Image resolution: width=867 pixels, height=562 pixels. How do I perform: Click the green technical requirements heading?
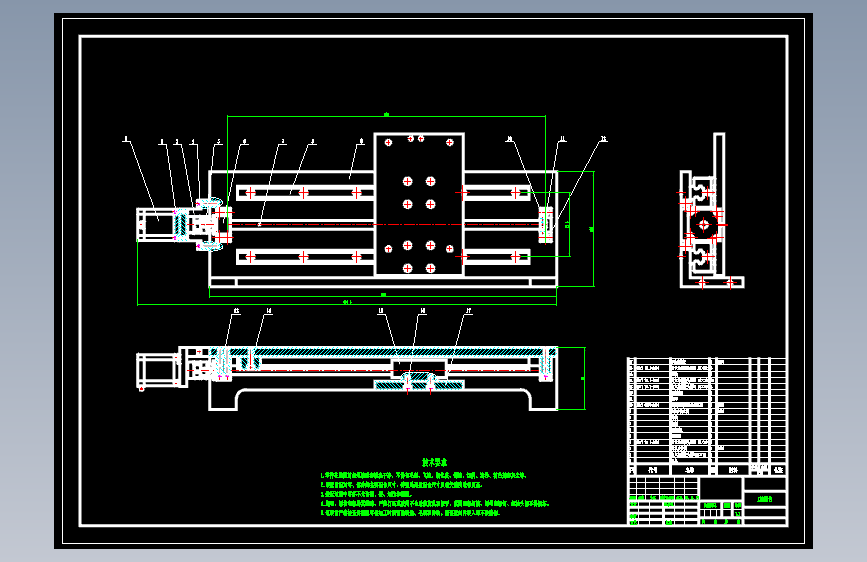435,462
